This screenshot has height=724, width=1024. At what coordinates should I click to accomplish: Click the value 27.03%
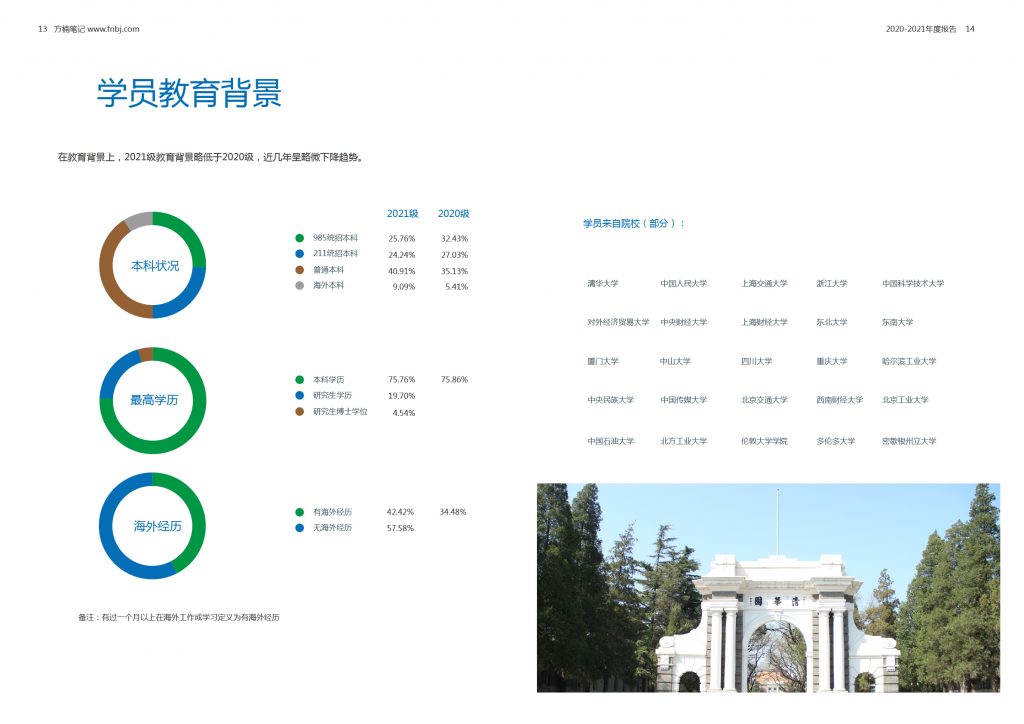455,255
